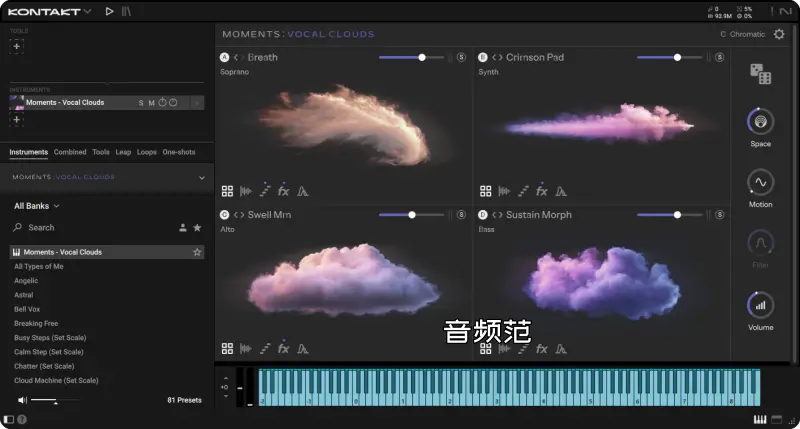
Task: Solo the Moments - Vocal Clouds instrument
Action: point(141,103)
